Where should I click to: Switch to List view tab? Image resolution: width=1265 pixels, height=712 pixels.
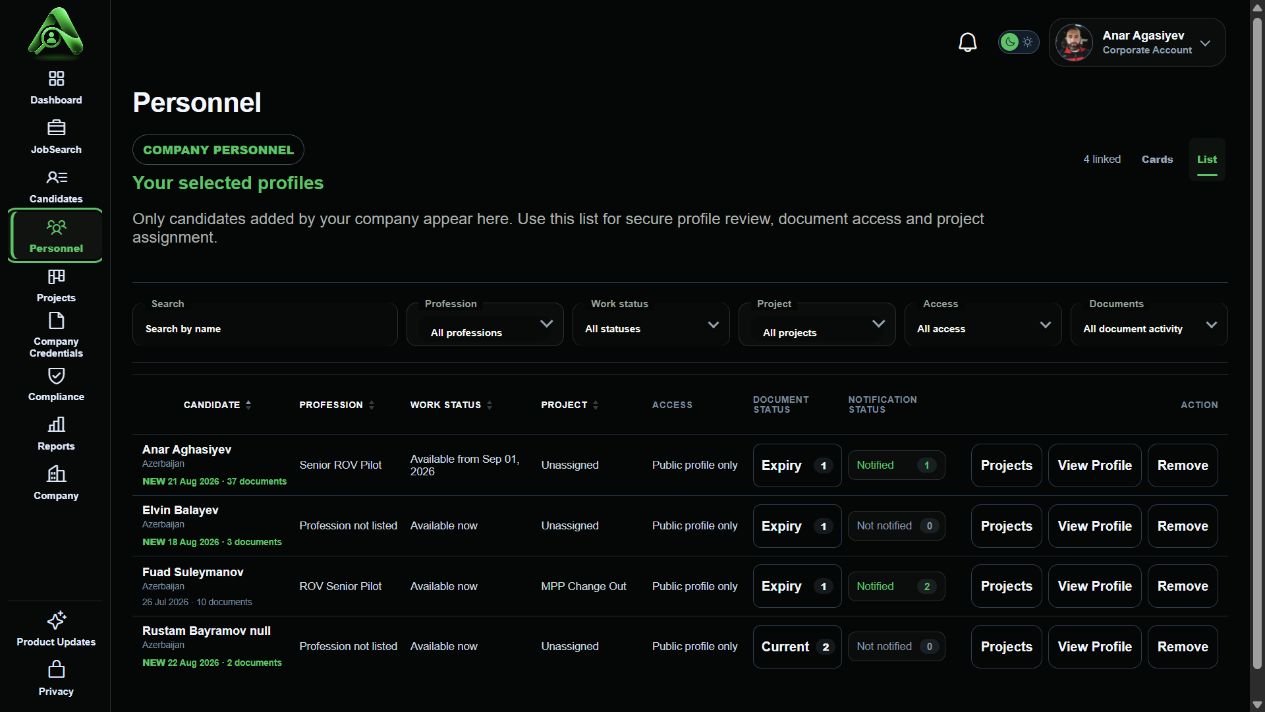tap(1207, 159)
